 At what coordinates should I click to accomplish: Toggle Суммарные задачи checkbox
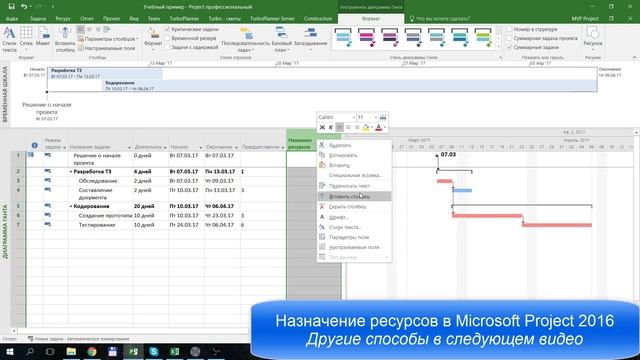(x=509, y=47)
